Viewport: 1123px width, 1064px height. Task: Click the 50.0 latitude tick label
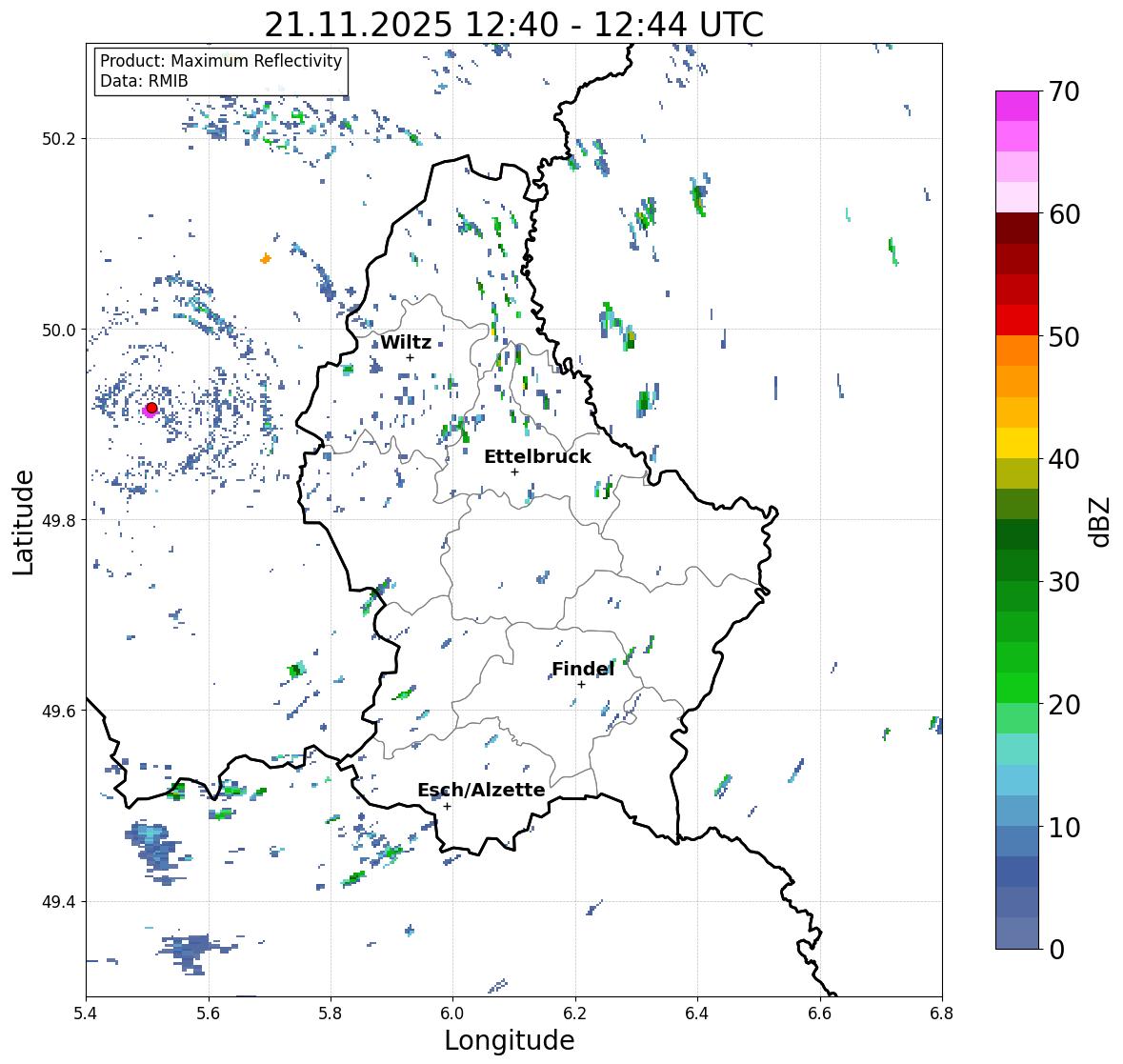point(59,330)
